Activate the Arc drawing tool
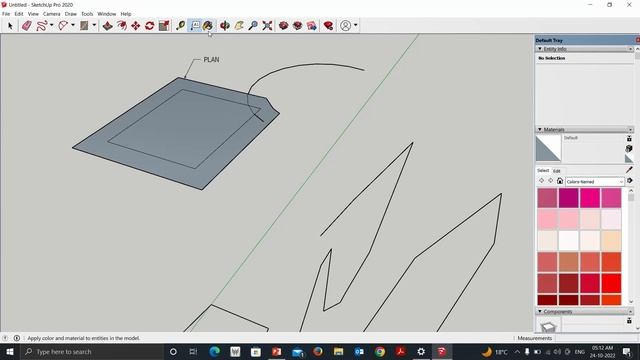Viewport: 640px width, 360px height. click(63, 26)
